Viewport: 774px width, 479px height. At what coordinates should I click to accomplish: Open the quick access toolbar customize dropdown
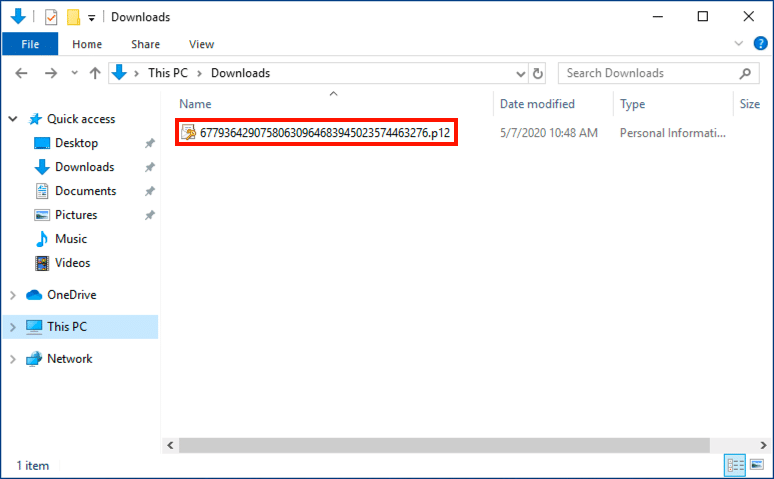pyautogui.click(x=92, y=18)
